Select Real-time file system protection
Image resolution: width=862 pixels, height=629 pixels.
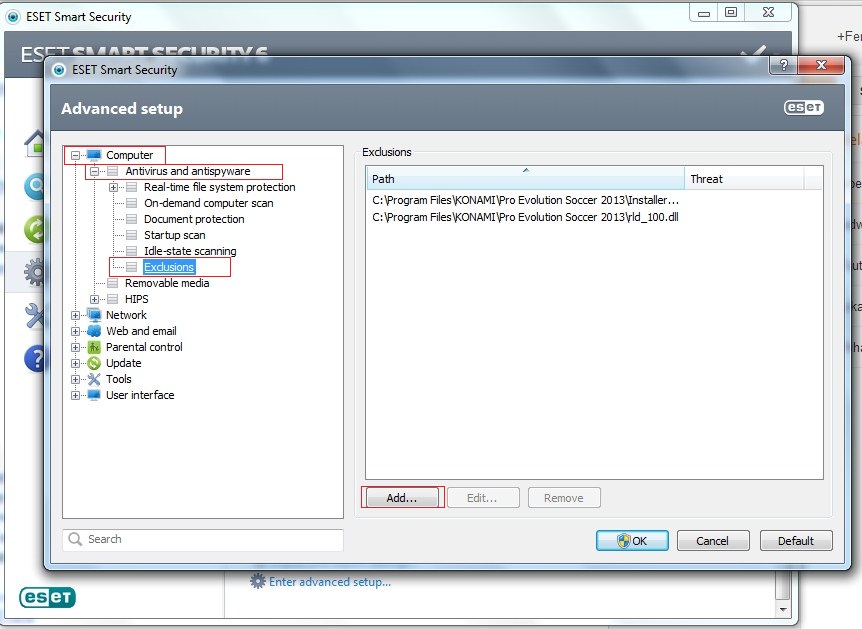click(219, 187)
